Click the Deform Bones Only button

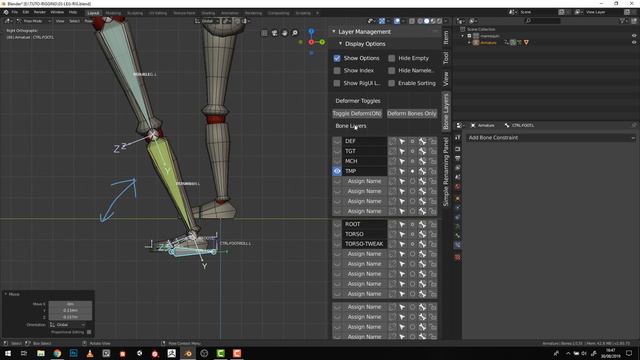click(411, 113)
